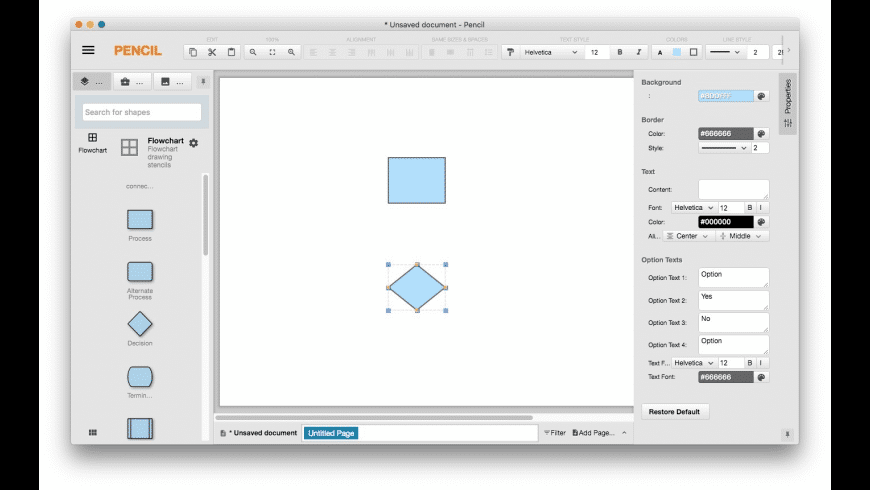Click the Add Page button
Image resolution: width=870 pixels, height=490 pixels.
click(593, 433)
